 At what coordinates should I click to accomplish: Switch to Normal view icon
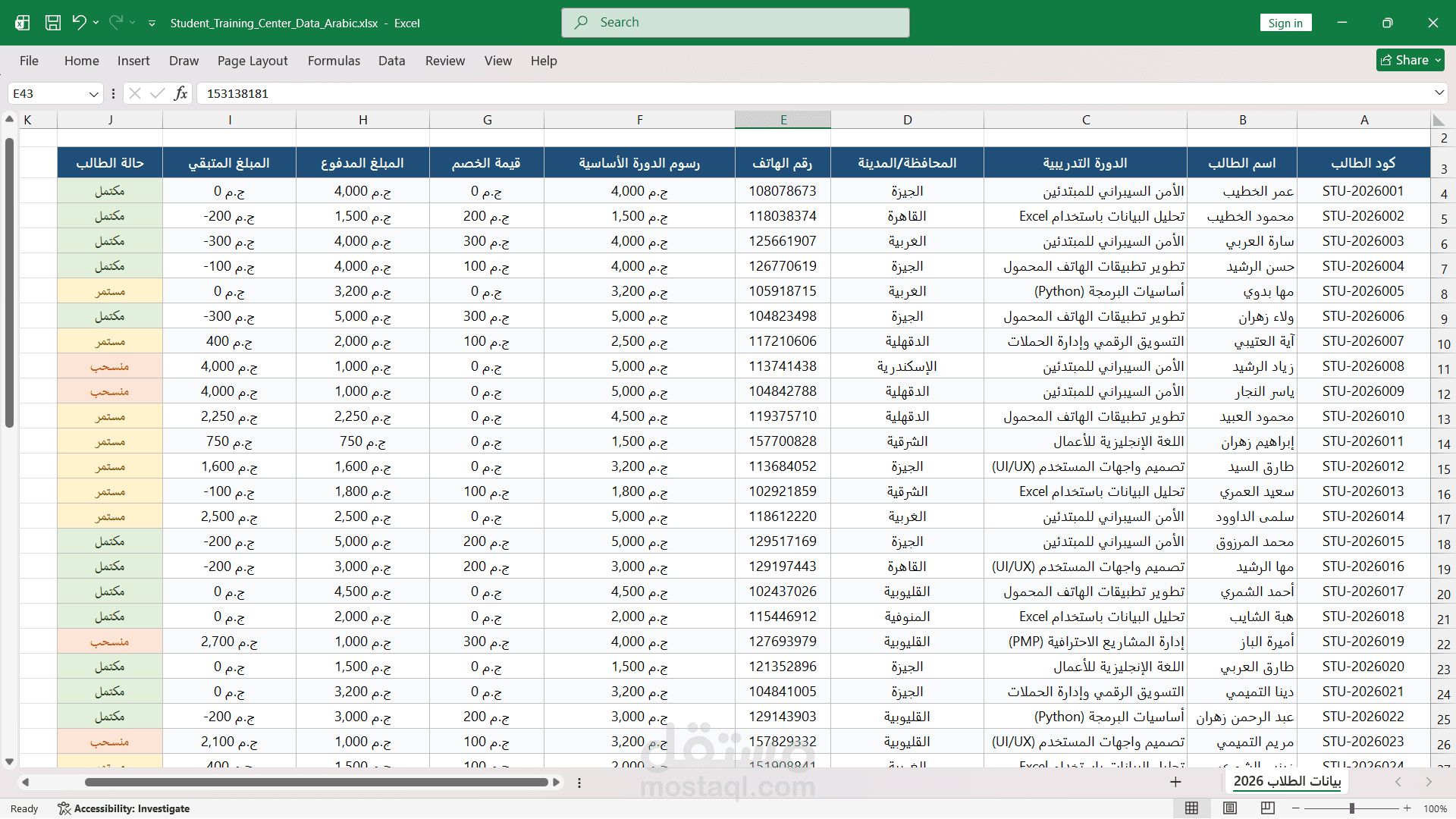tap(1192, 808)
